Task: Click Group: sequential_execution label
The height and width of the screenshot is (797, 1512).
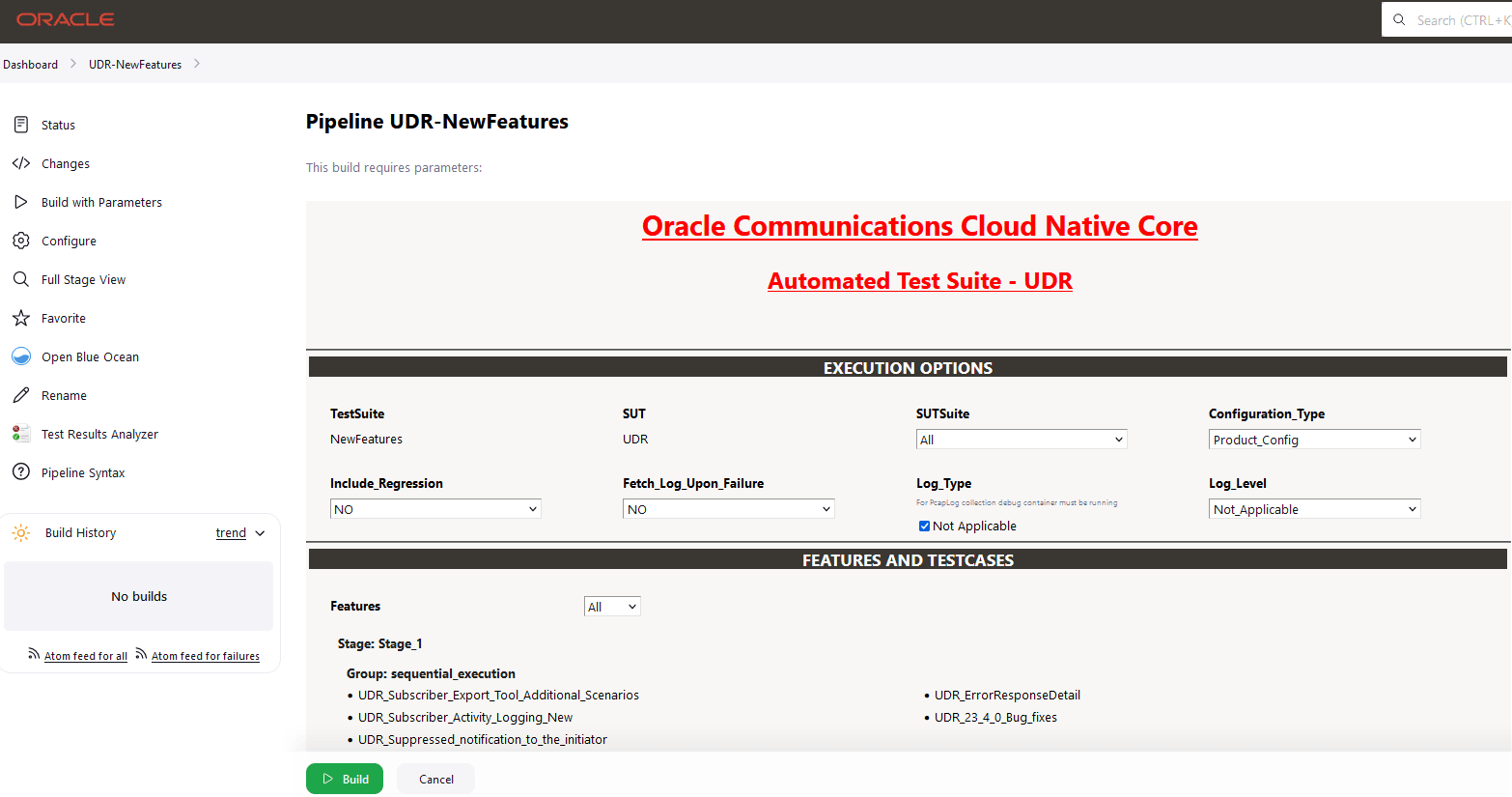Action: tap(431, 674)
